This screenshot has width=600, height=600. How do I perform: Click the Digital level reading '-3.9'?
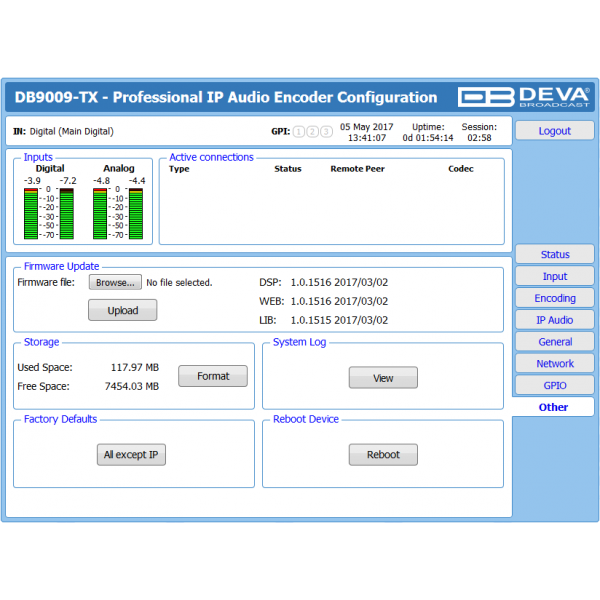32,181
